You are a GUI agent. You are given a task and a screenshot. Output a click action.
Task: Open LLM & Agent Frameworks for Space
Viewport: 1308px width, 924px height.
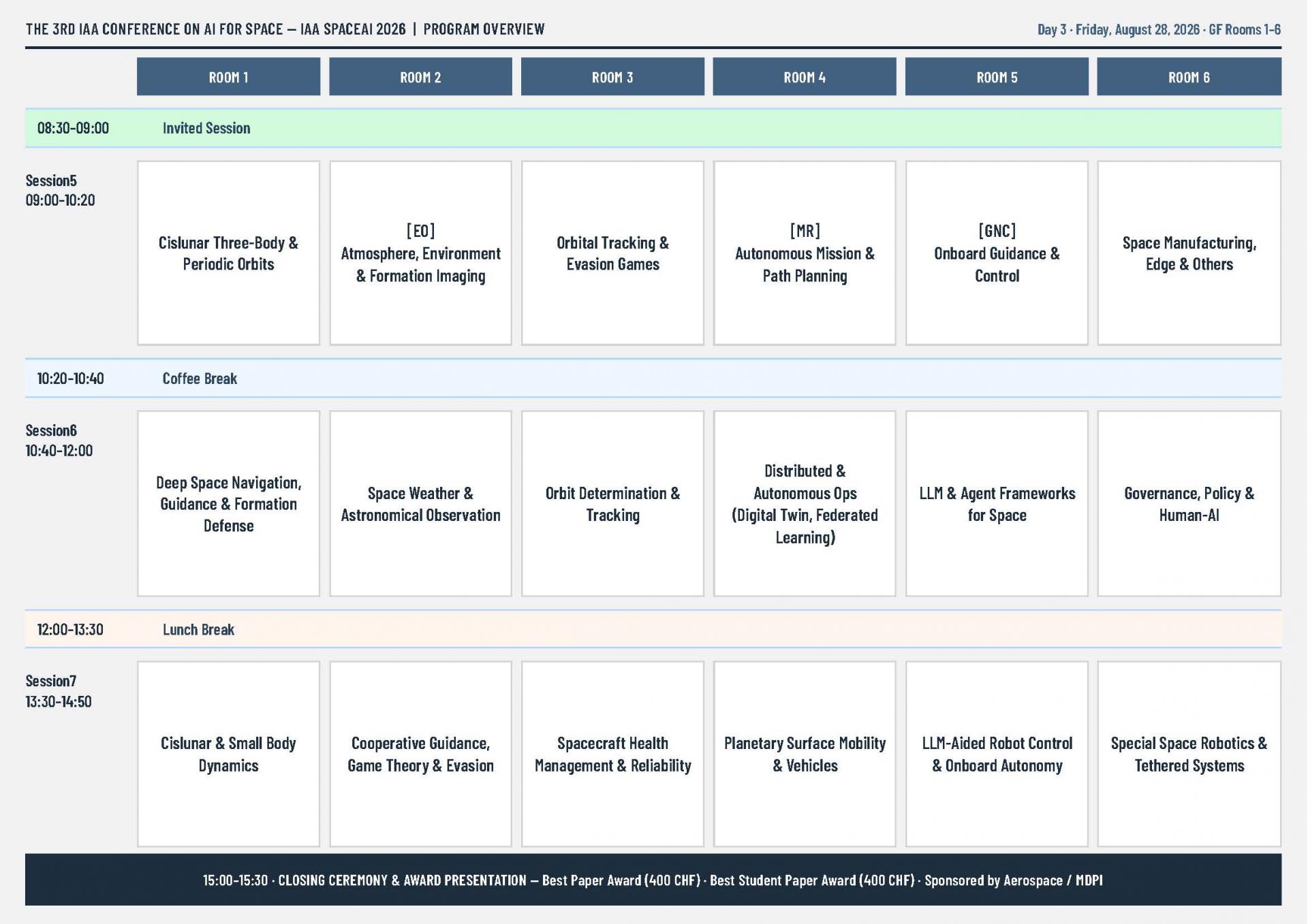point(997,504)
